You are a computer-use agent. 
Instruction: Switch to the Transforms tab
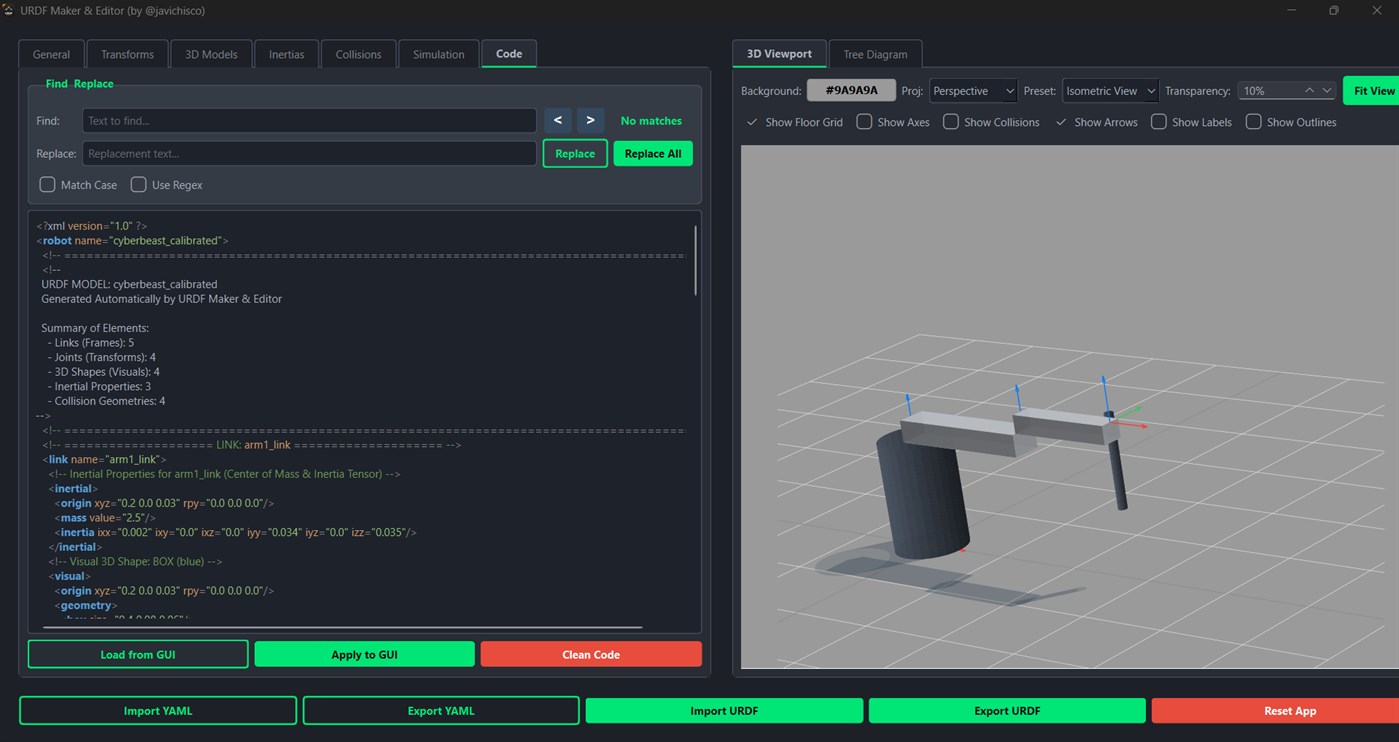(x=127, y=54)
